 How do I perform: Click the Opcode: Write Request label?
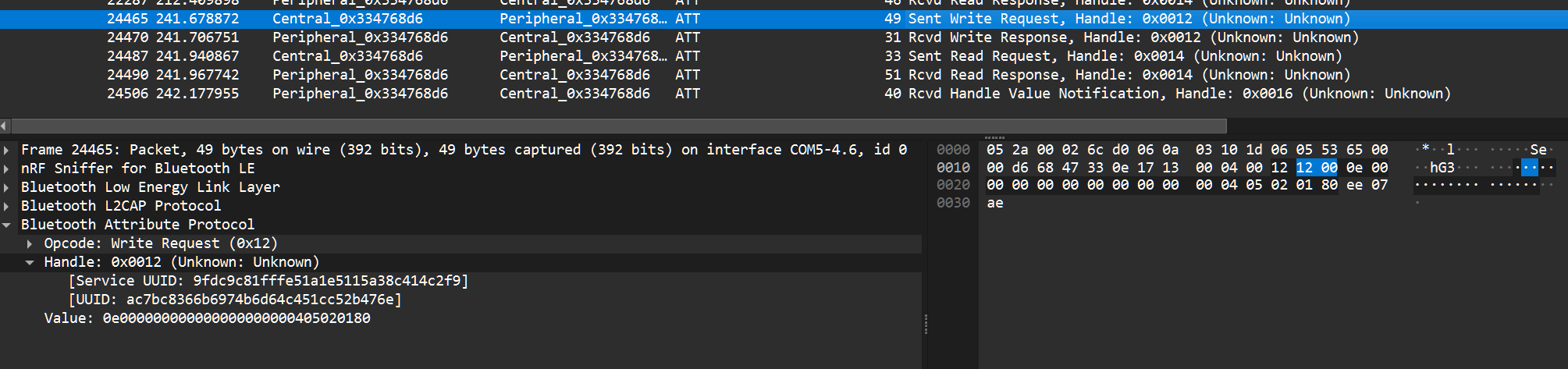(x=161, y=243)
